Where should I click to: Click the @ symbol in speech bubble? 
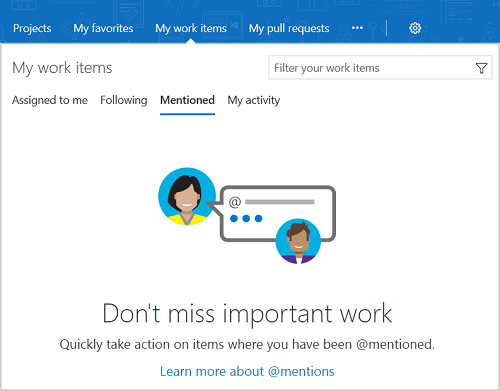235,202
